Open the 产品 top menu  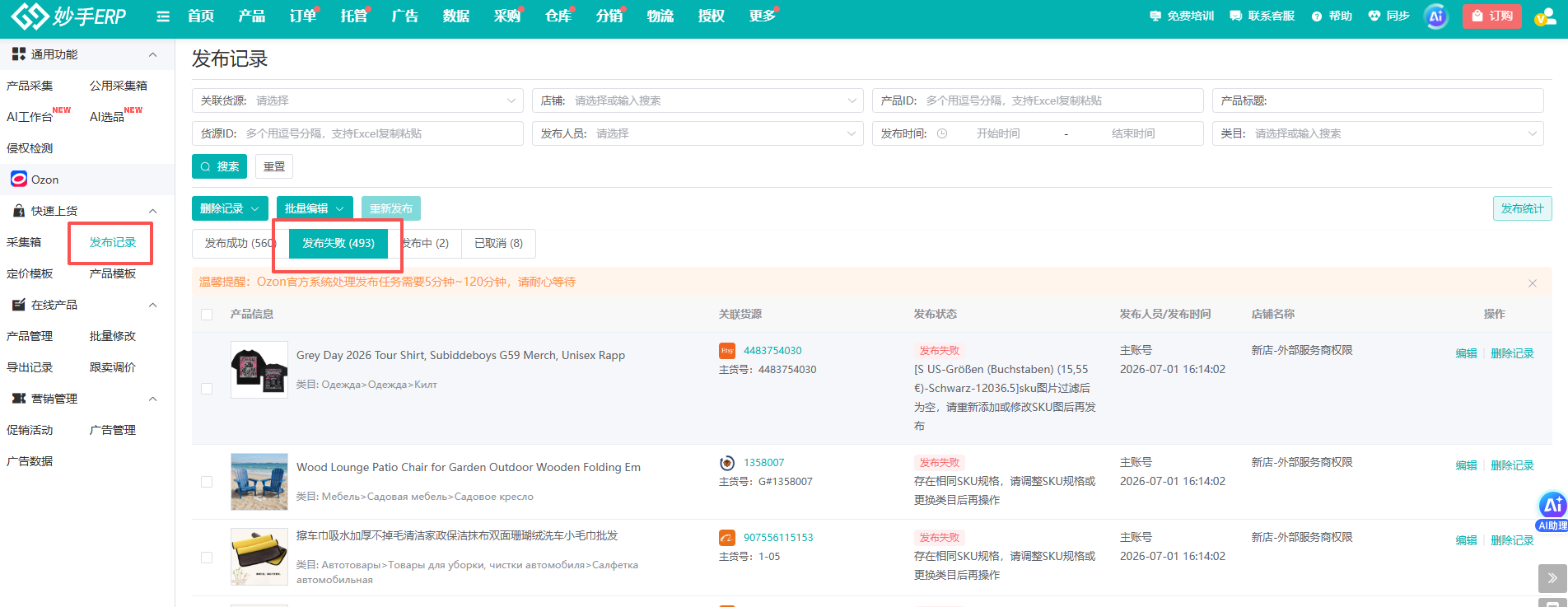tap(252, 16)
